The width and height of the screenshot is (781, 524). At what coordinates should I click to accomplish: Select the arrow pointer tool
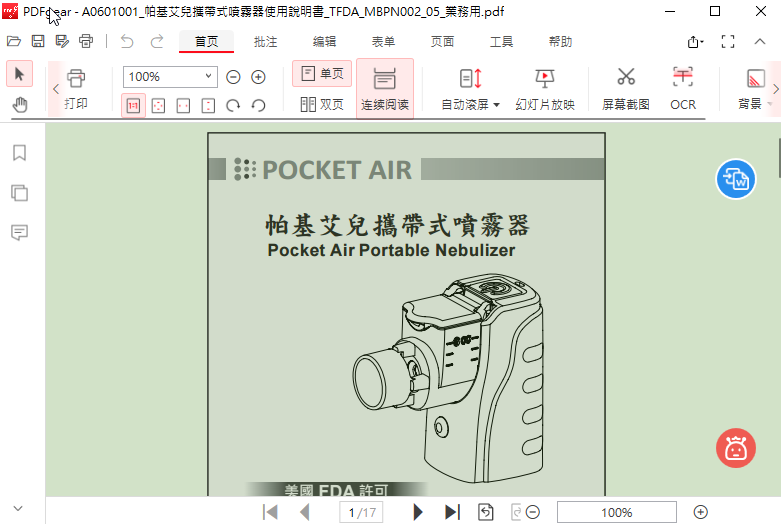tap(19, 74)
